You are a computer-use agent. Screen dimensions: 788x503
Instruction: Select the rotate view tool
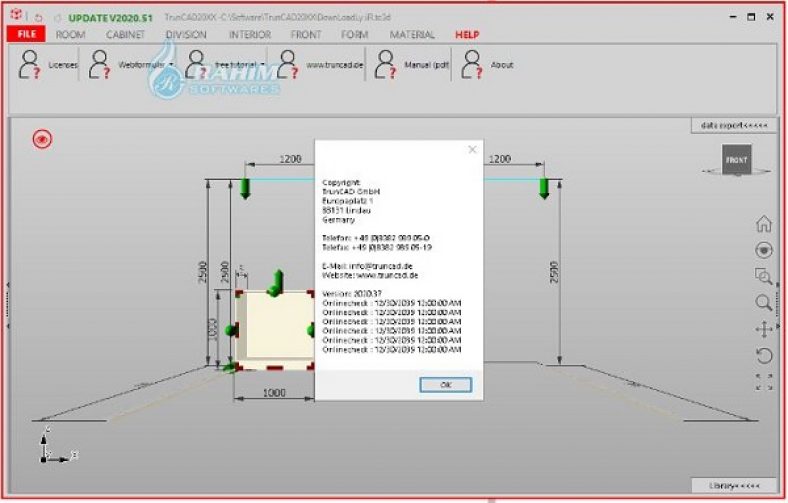coord(764,356)
